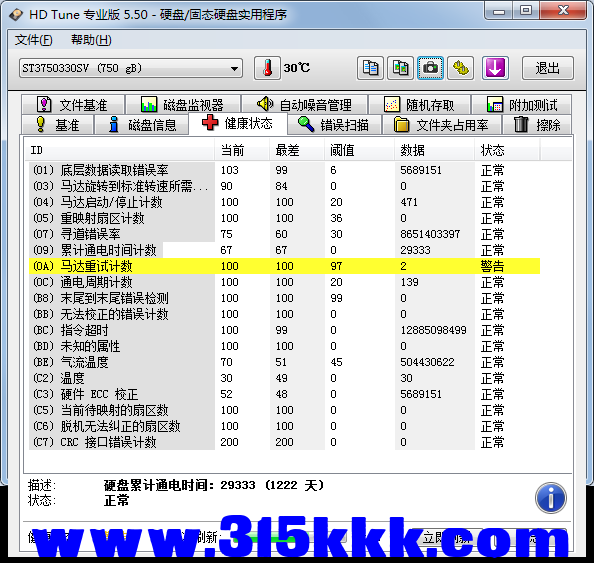594x563 pixels.
Task: Click the copy text to clipboard icon
Action: tap(370, 68)
